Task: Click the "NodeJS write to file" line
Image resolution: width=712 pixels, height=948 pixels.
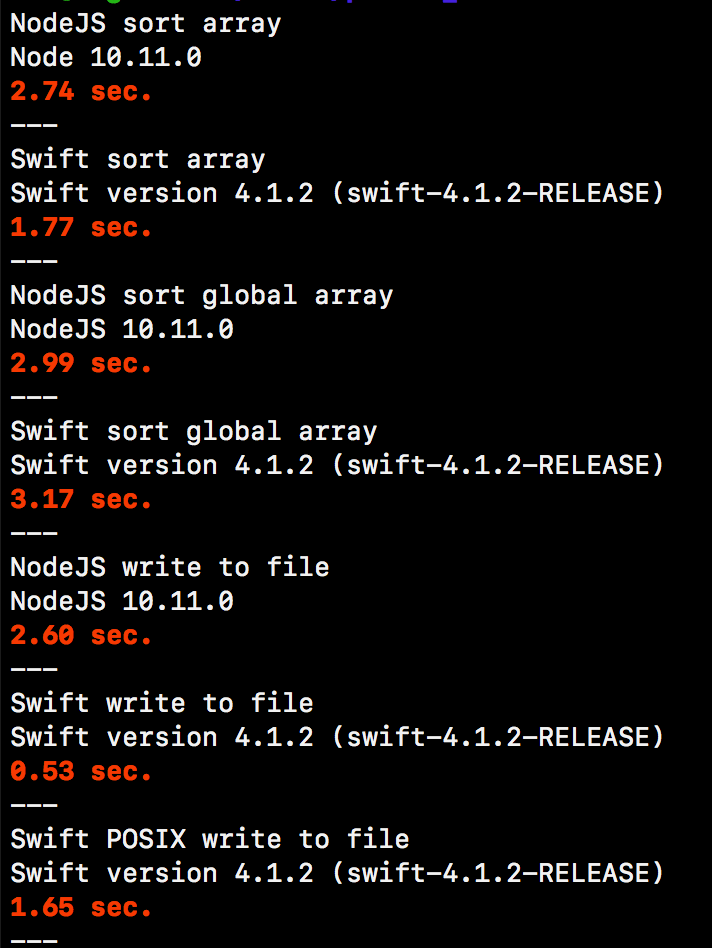Action: [x=170, y=568]
